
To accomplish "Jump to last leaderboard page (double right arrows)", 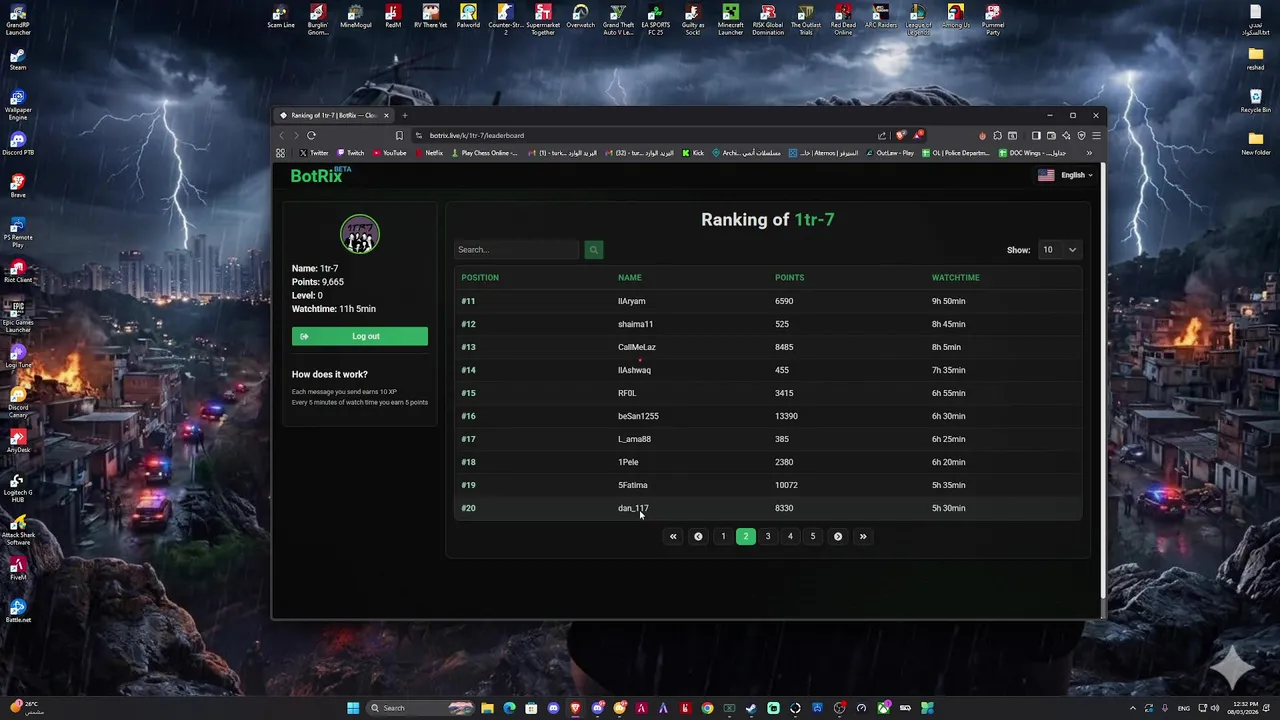I will pos(863,537).
